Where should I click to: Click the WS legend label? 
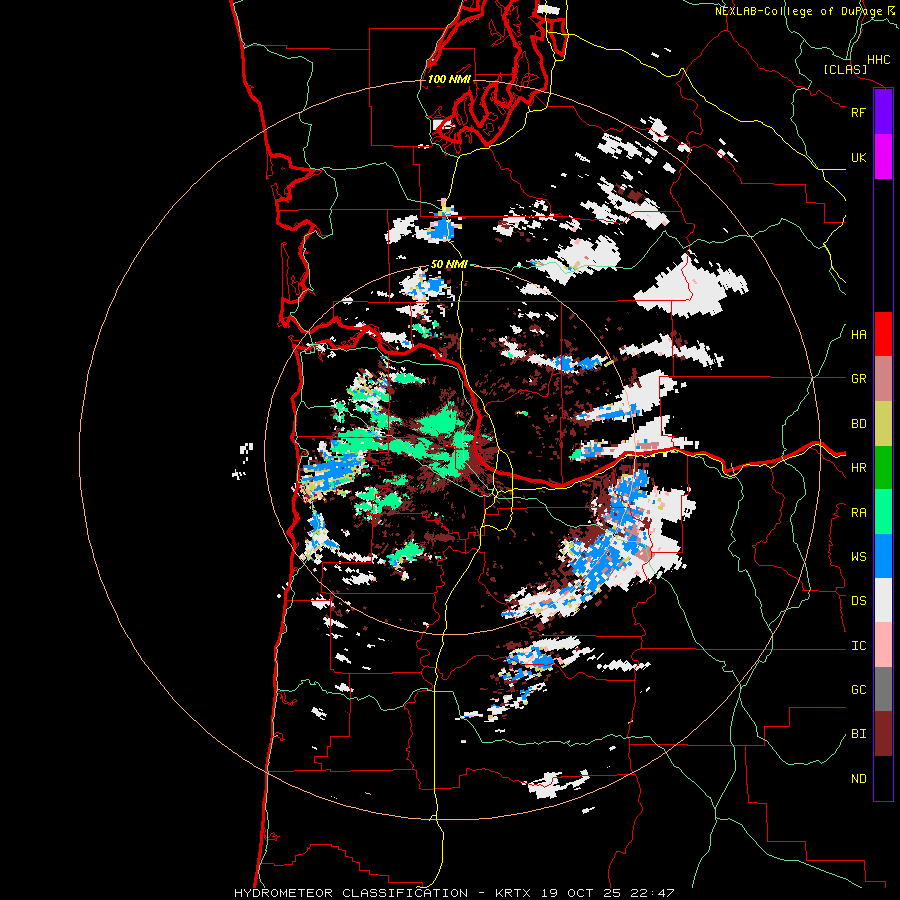coord(859,556)
